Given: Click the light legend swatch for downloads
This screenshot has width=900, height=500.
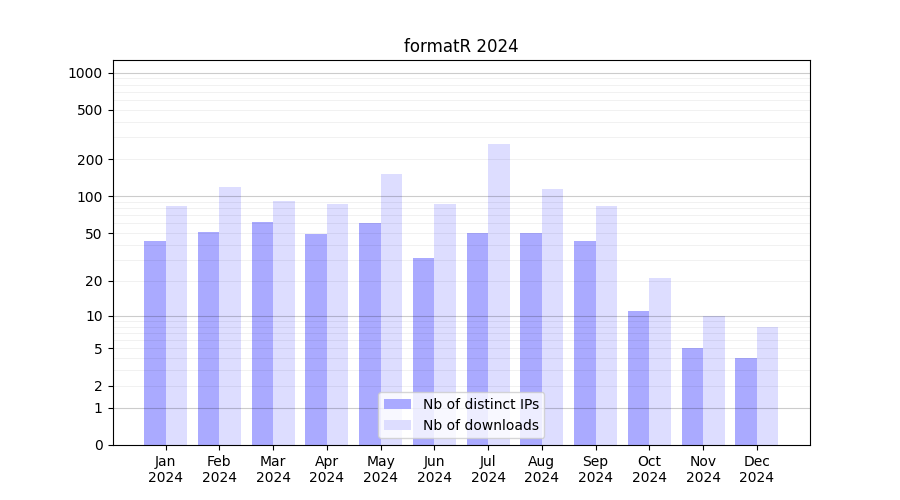Looking at the screenshot, I should point(397,425).
